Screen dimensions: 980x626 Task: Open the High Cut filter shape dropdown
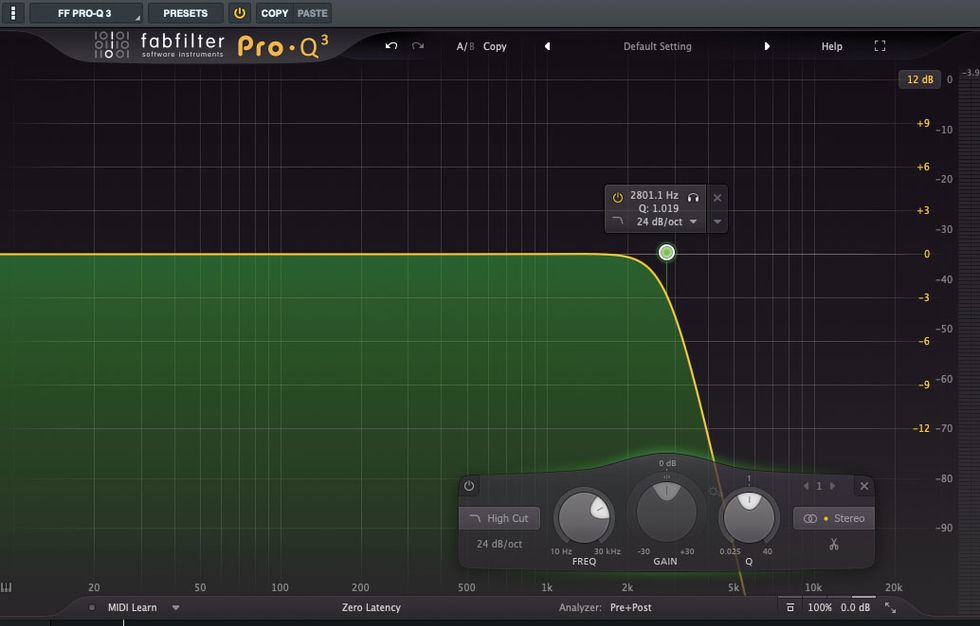click(500, 518)
